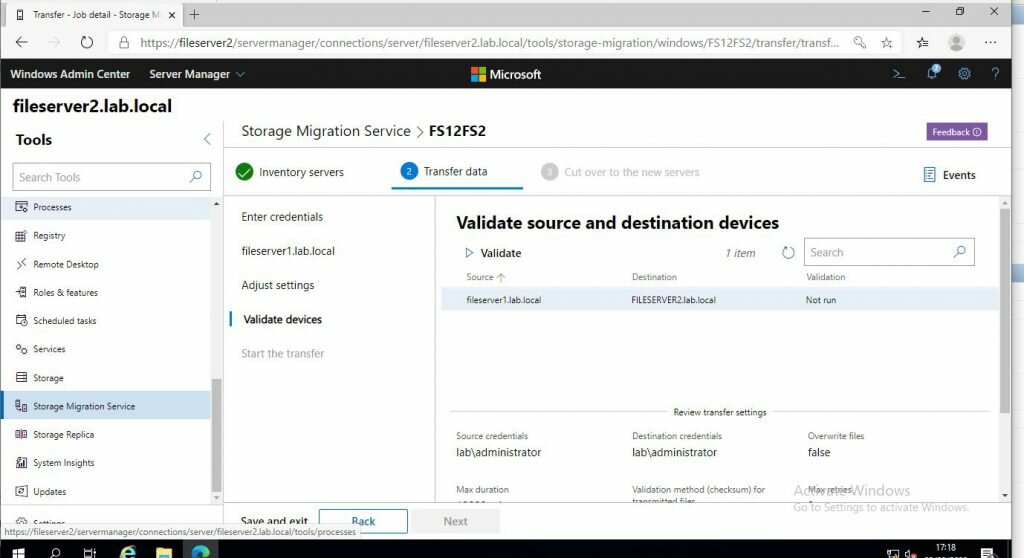Open the settings gear in Windows Admin Center

[x=964, y=74]
